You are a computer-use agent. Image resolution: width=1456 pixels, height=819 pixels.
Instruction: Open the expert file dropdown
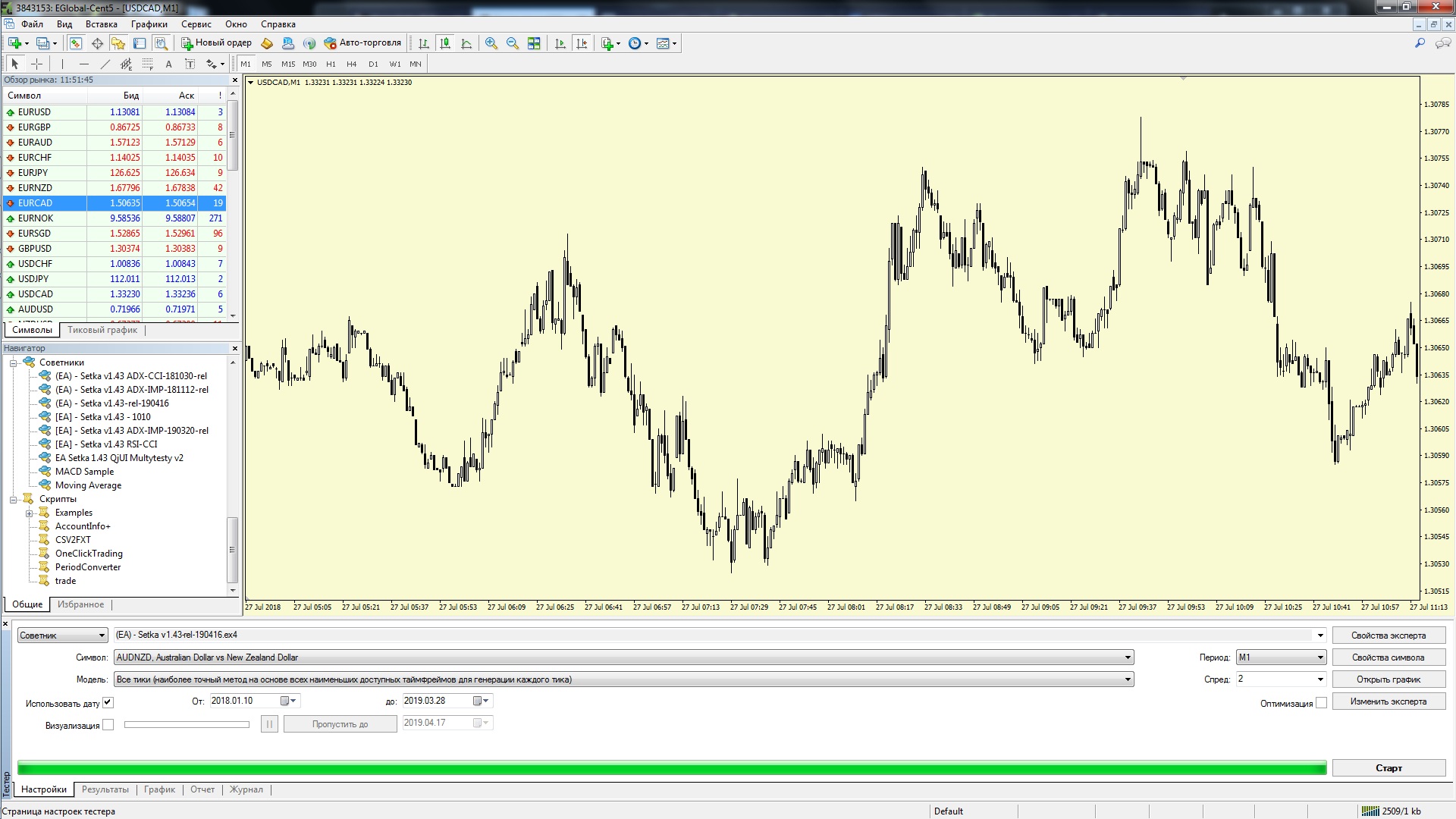click(1319, 635)
